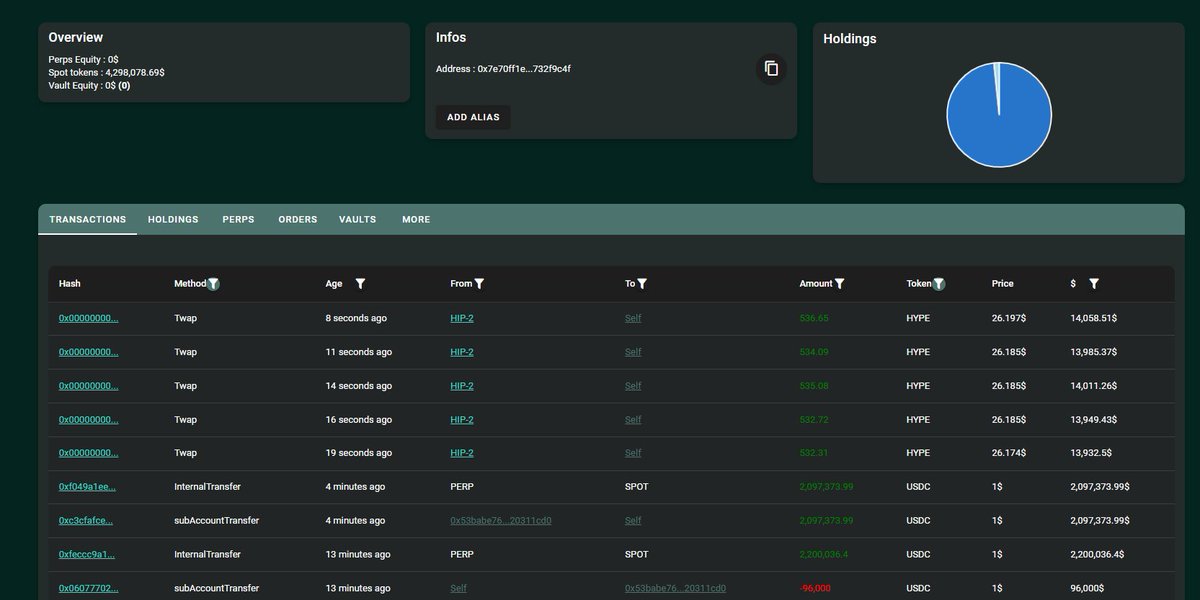Select the VAULTS tab
This screenshot has width=1200, height=600.
358,219
